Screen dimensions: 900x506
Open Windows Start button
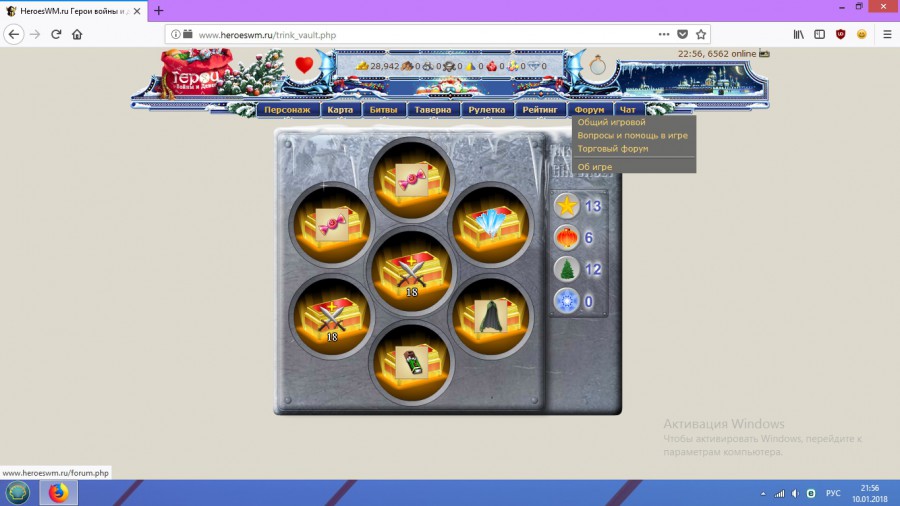tap(17, 493)
